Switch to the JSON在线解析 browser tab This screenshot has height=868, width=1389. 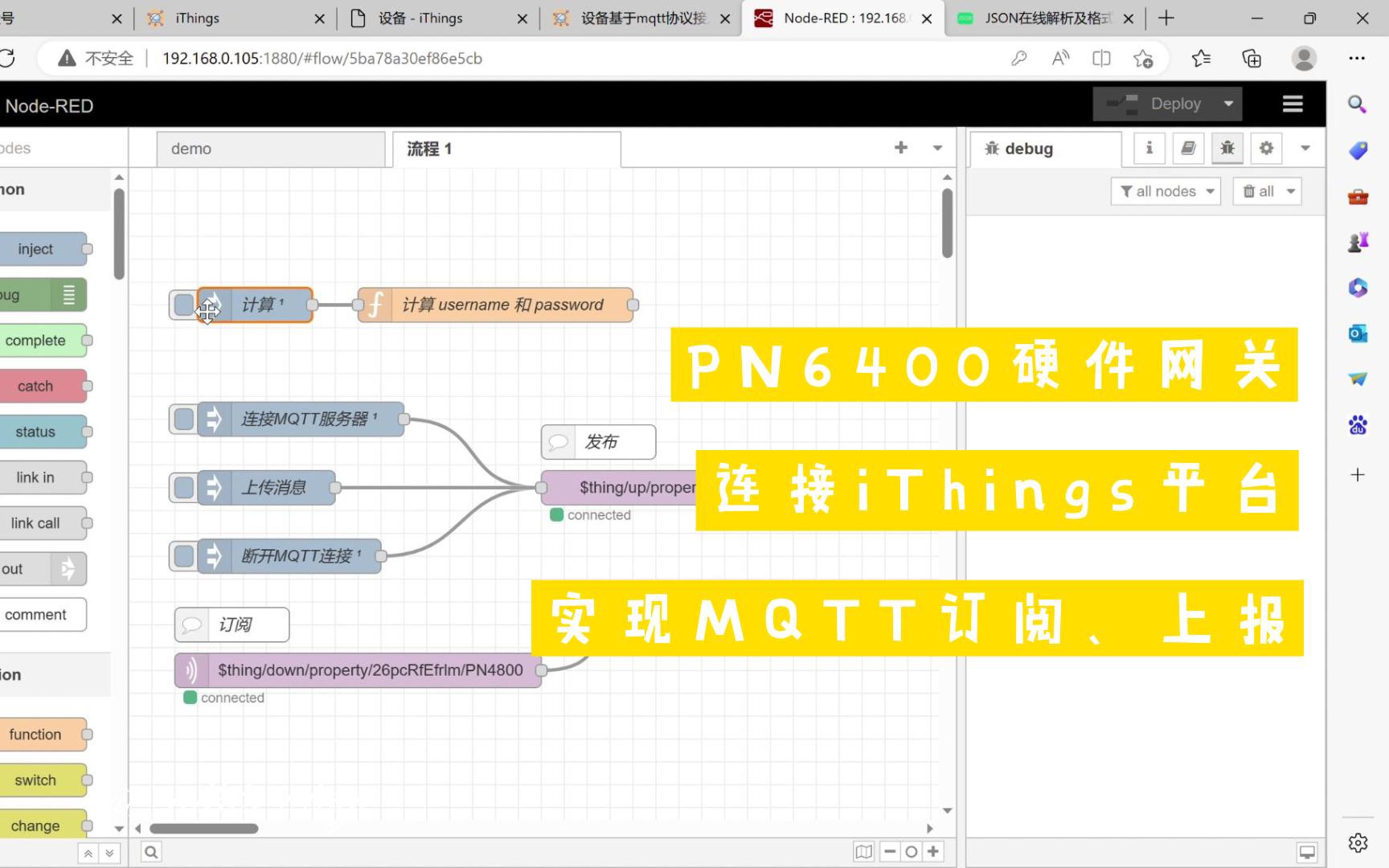1045,18
